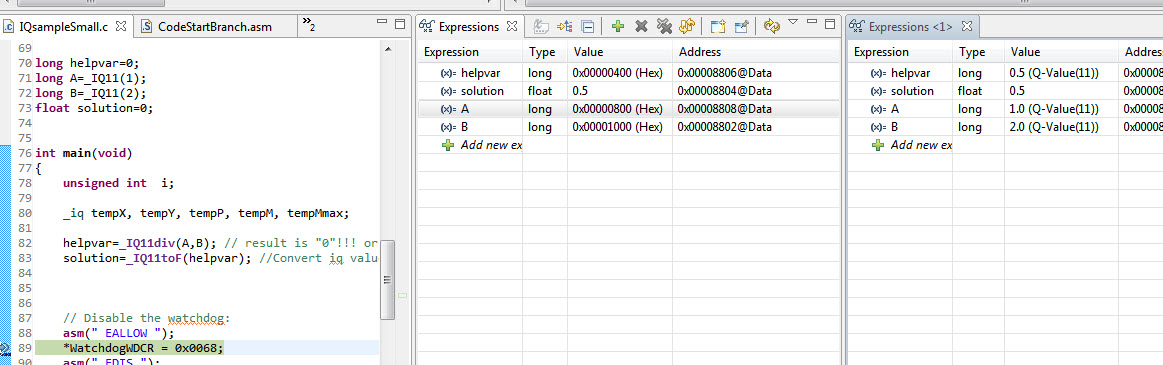Toggle continuous refresh in the Expressions view
The height and width of the screenshot is (365, 1163).
(772, 27)
